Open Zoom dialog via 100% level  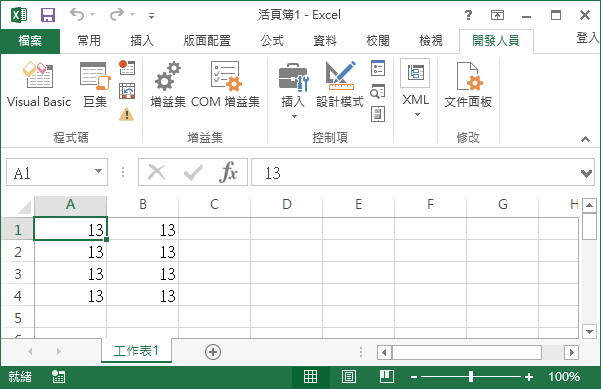(x=563, y=377)
